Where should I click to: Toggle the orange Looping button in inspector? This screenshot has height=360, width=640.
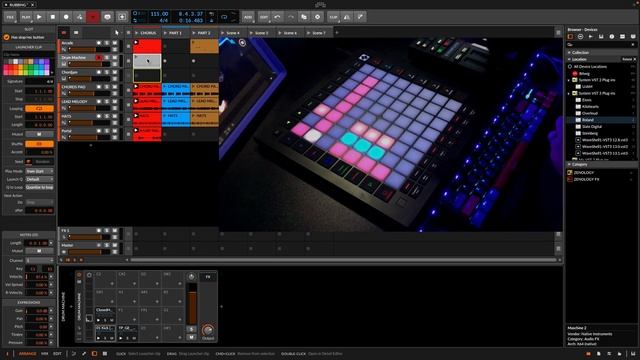(39, 109)
